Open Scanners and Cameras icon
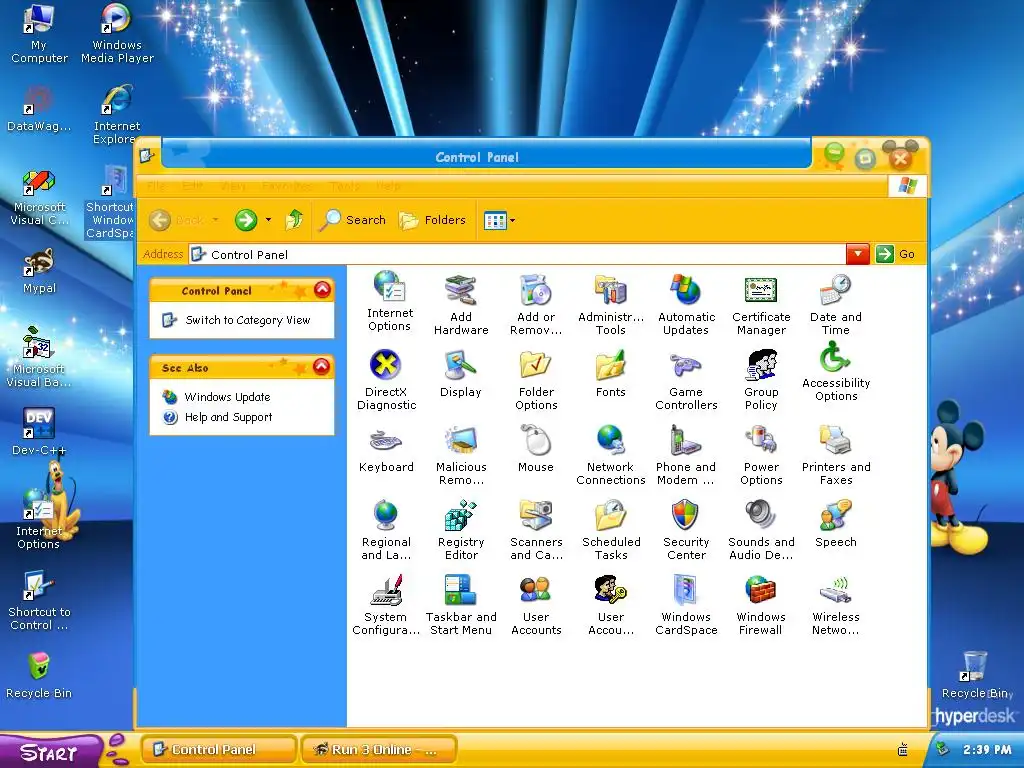Screen dimensions: 1024x768 [x=536, y=530]
